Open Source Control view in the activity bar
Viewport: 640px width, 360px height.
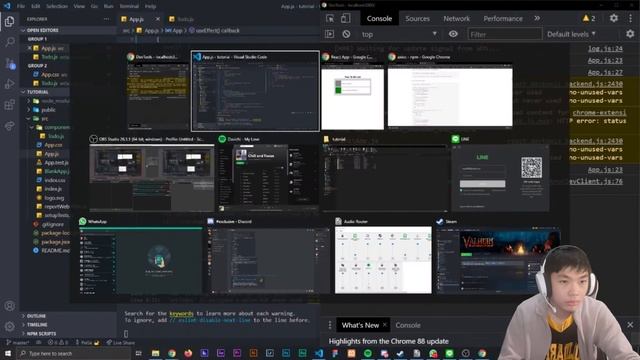9,63
